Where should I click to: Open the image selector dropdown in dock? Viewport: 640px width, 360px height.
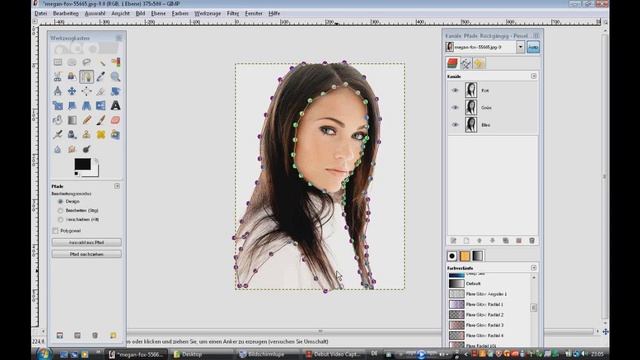point(520,47)
